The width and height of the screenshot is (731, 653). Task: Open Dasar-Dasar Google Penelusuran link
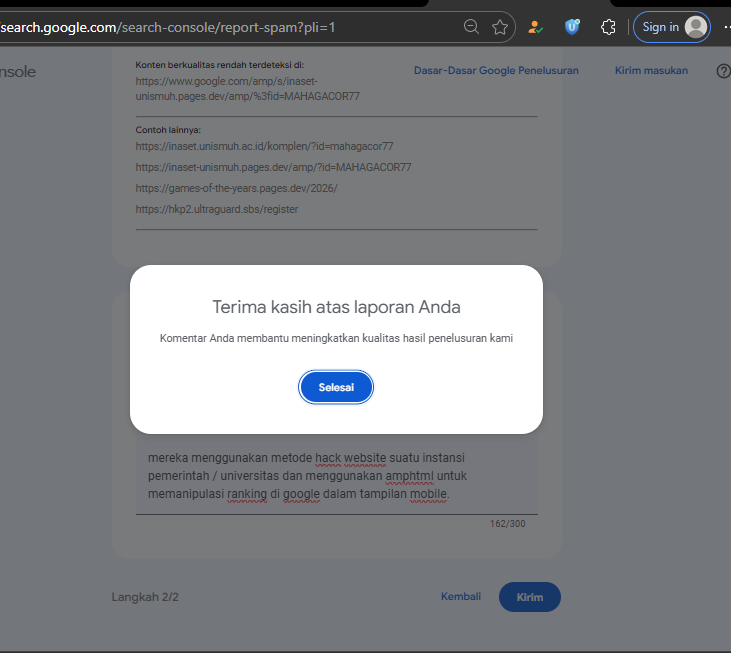click(x=496, y=70)
